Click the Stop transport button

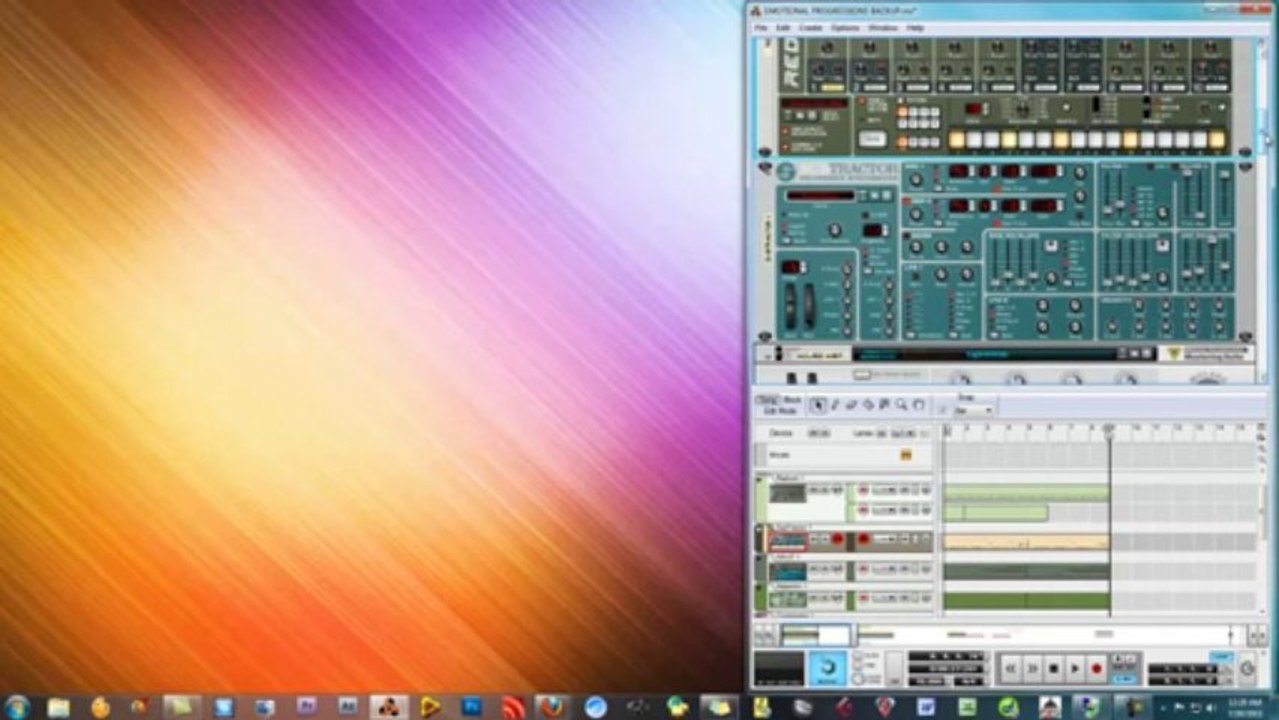[1054, 667]
